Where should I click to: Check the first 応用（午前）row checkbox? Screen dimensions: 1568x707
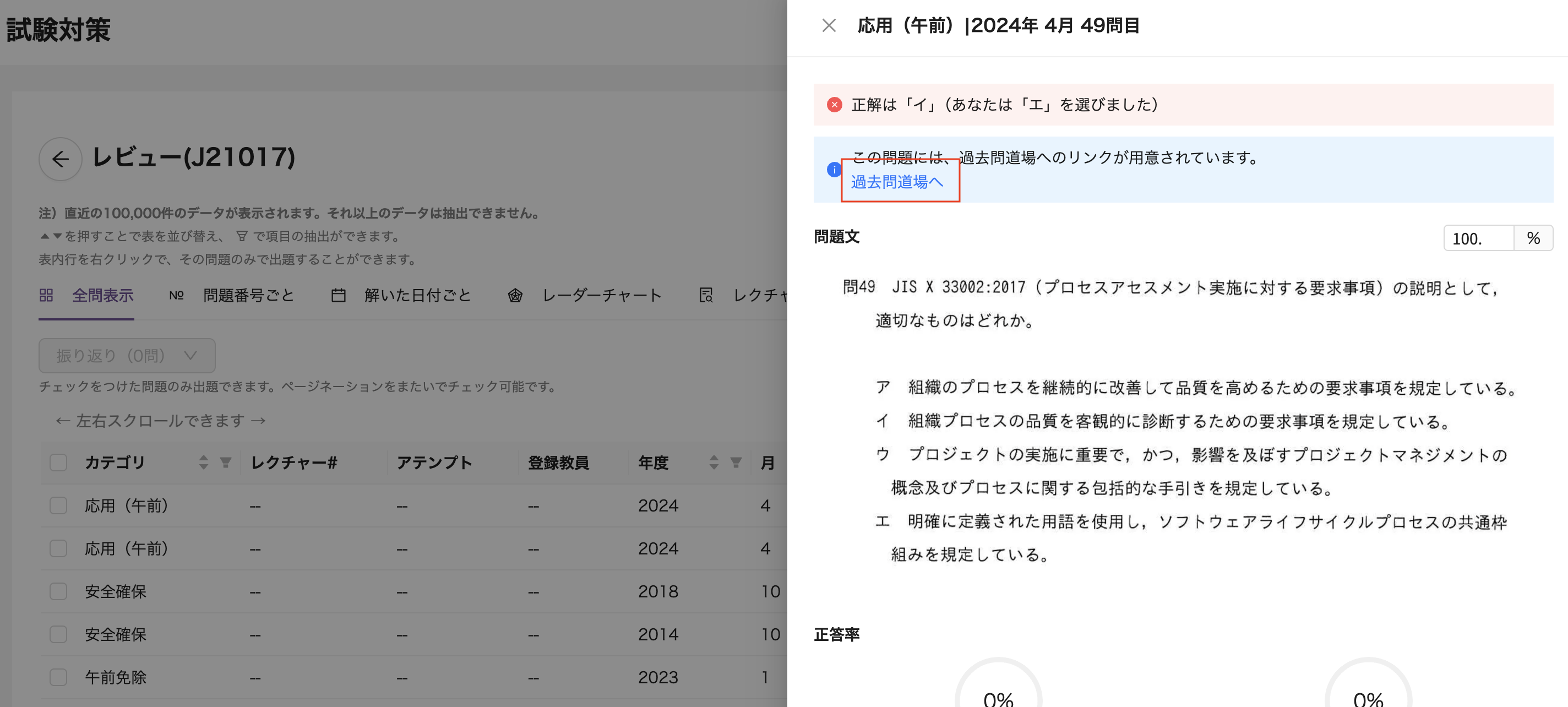(58, 505)
